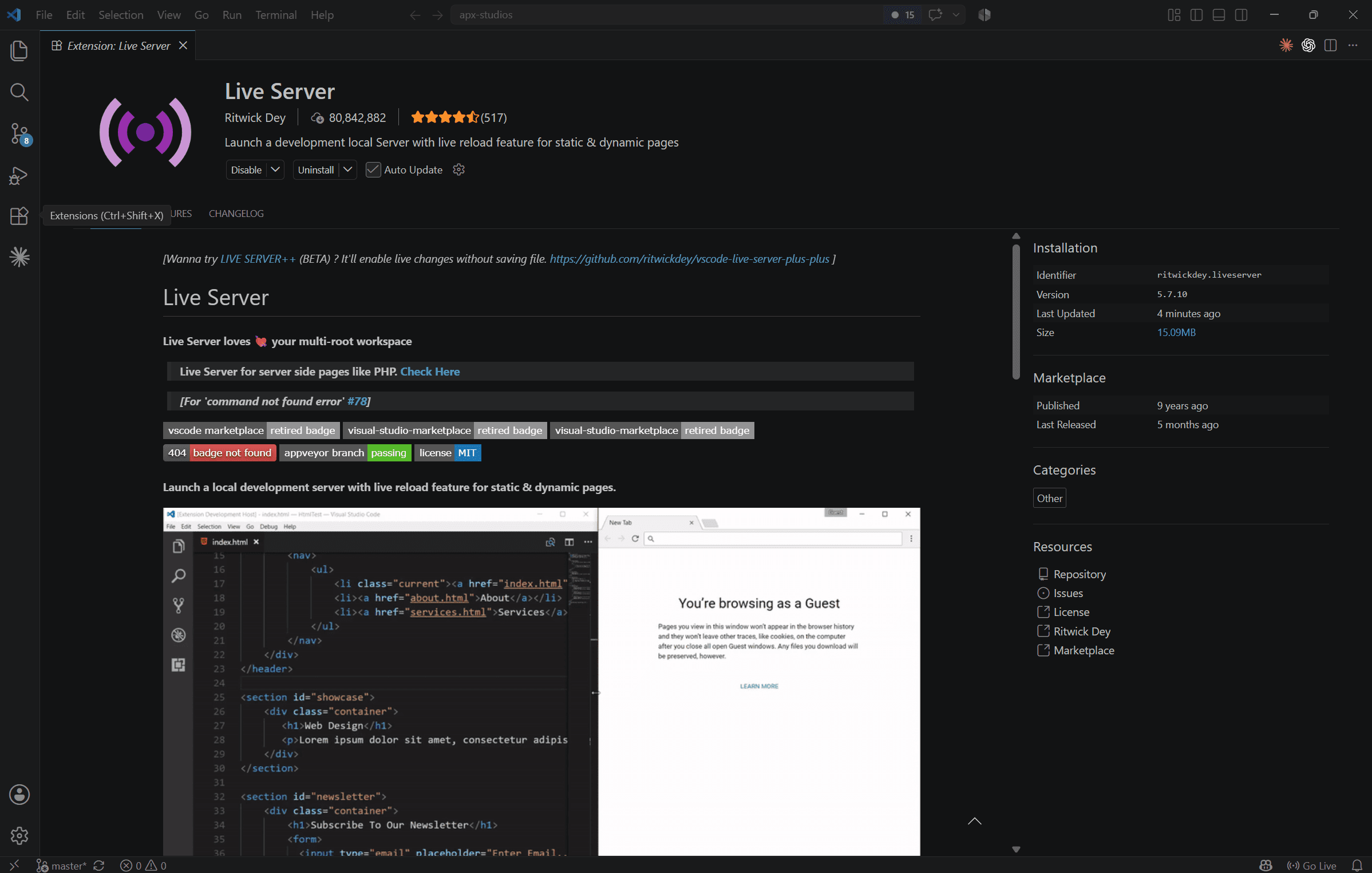Open the Extensions view icon
Viewport: 1372px width, 873px height.
coord(19,216)
